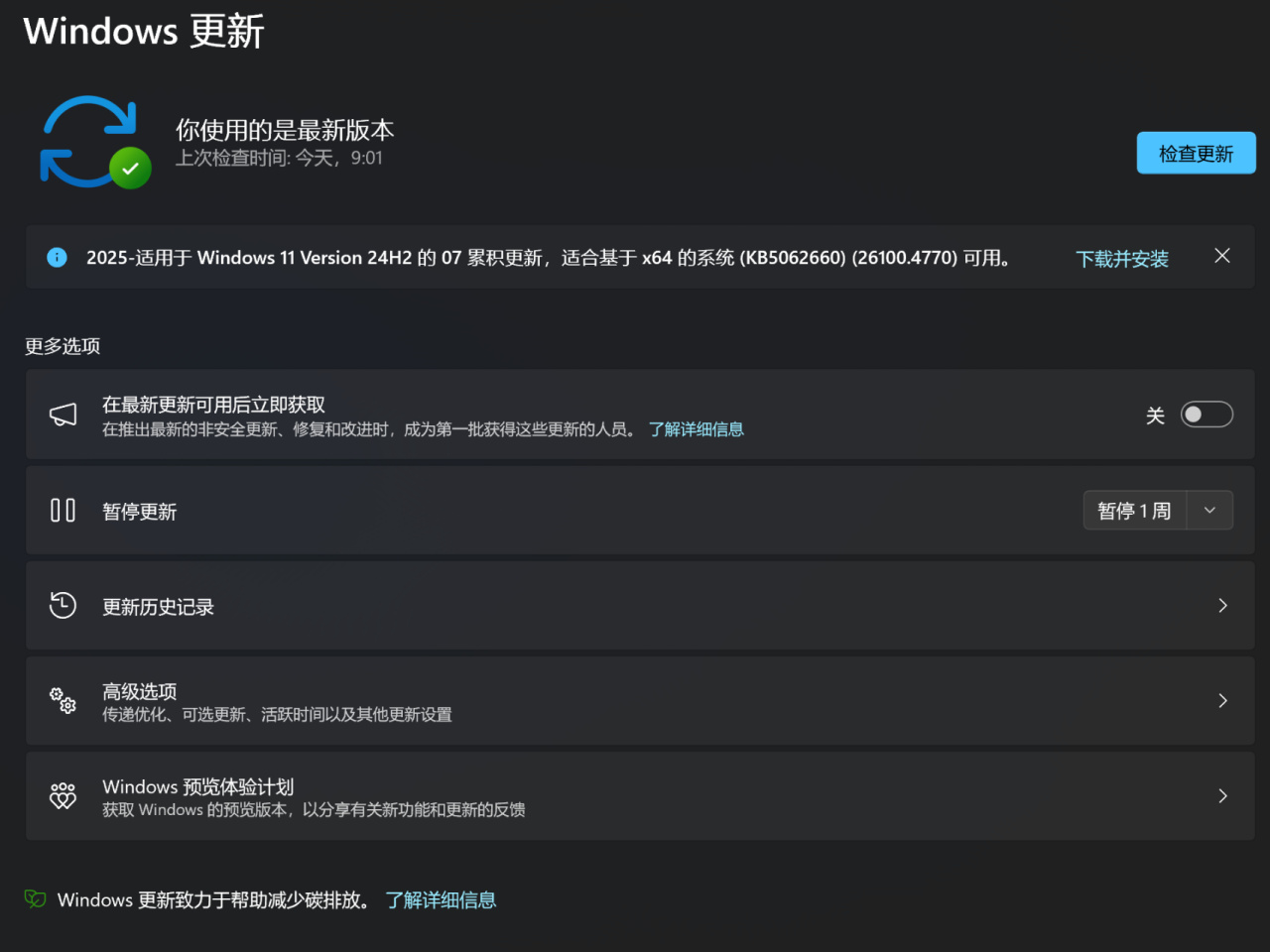The image size is (1270, 952).
Task: Click the 暂停 1 周 button
Action: point(1134,511)
